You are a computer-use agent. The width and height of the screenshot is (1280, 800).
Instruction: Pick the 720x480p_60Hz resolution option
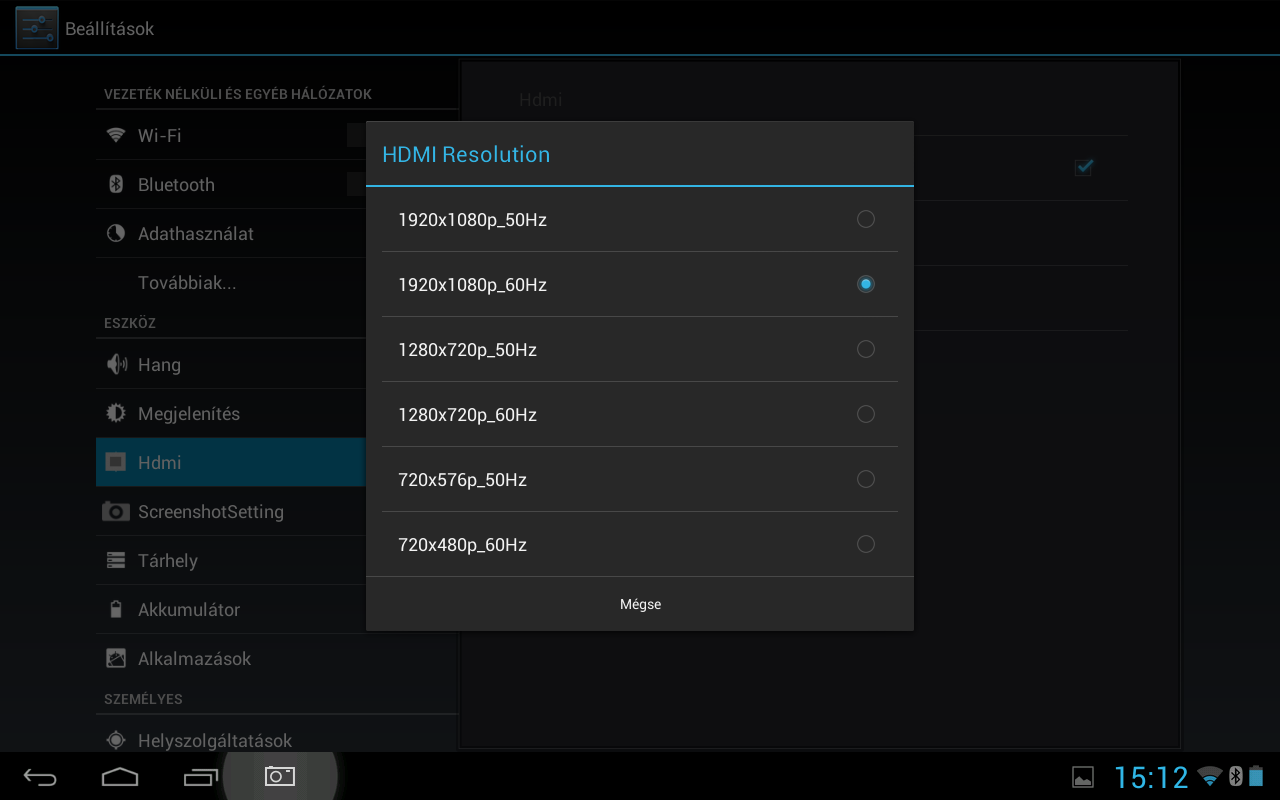click(640, 544)
